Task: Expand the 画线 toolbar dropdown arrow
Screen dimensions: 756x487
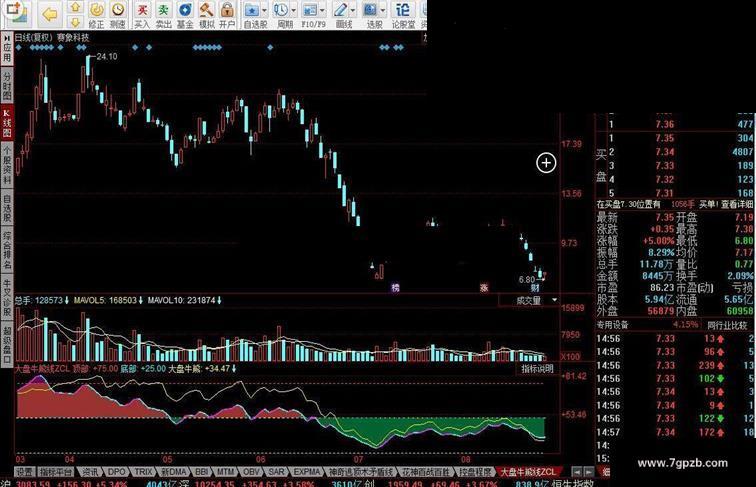Action: 353,10
